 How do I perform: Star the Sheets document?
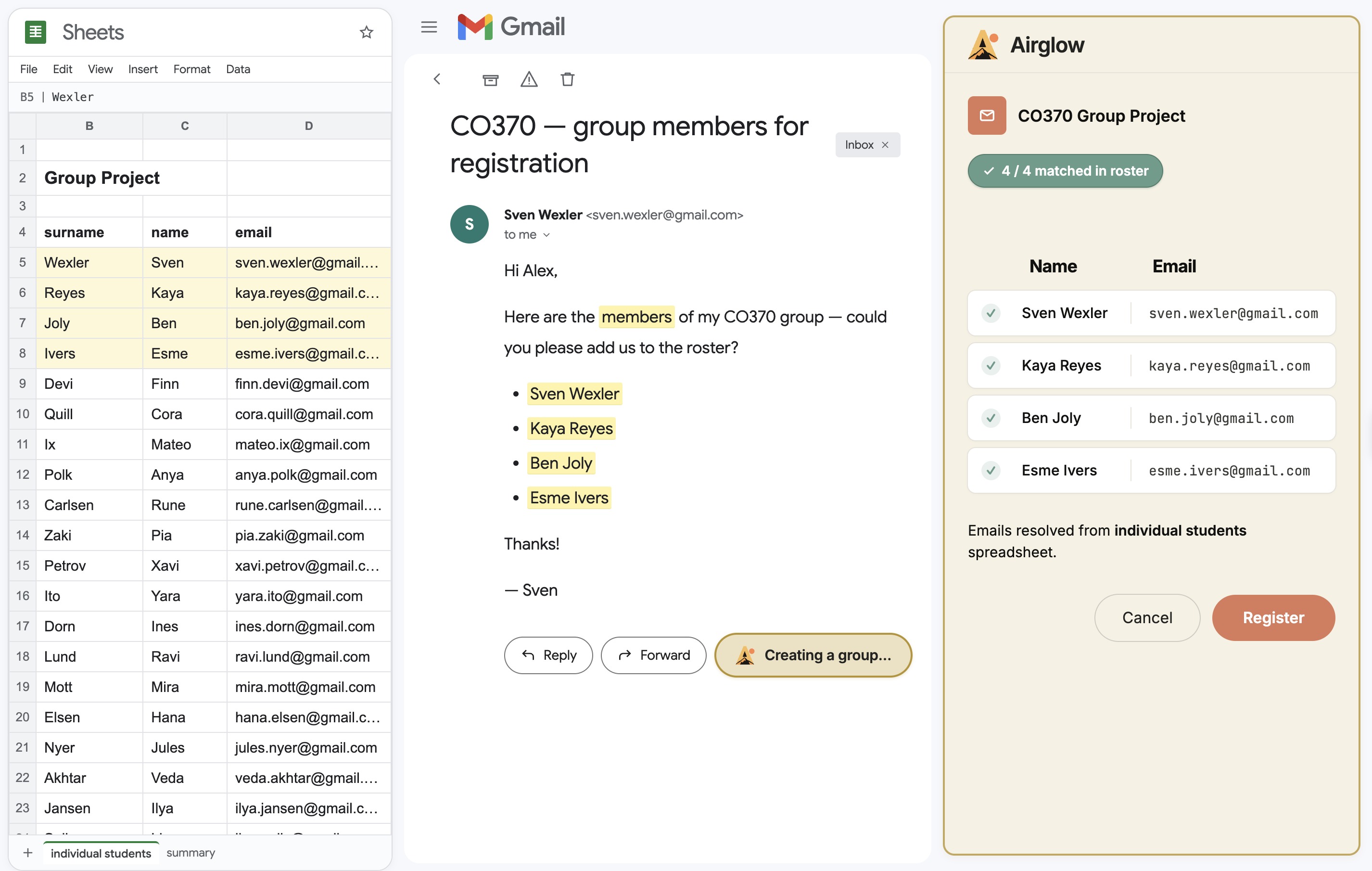(x=367, y=32)
